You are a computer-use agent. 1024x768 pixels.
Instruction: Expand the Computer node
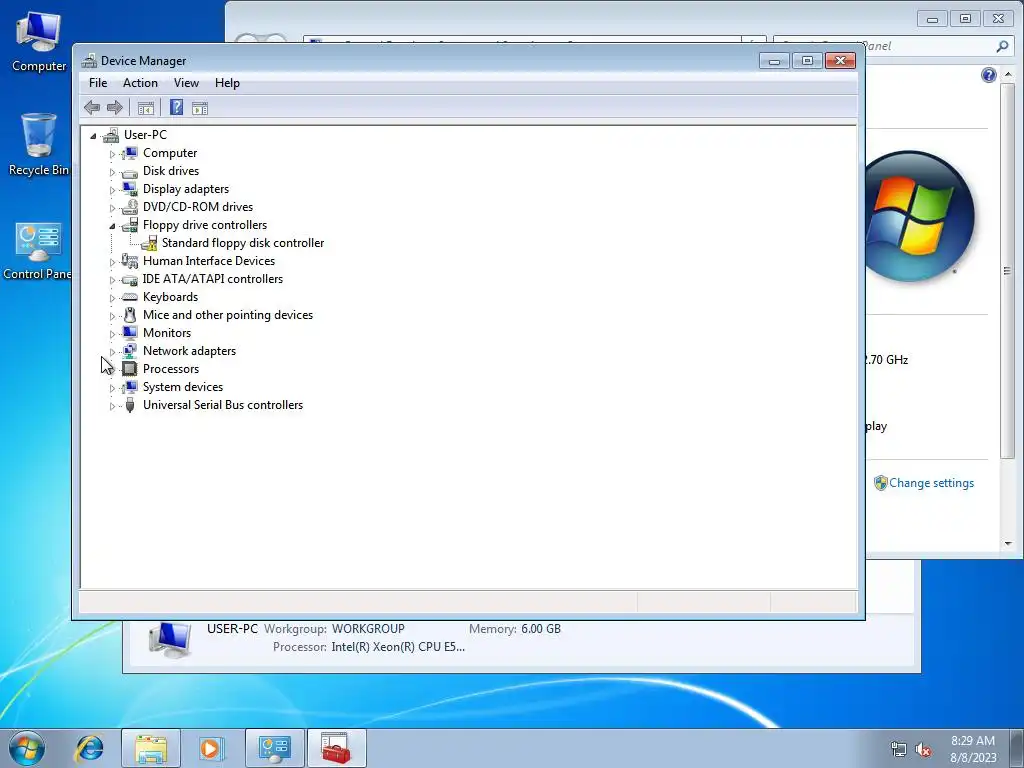click(x=112, y=154)
